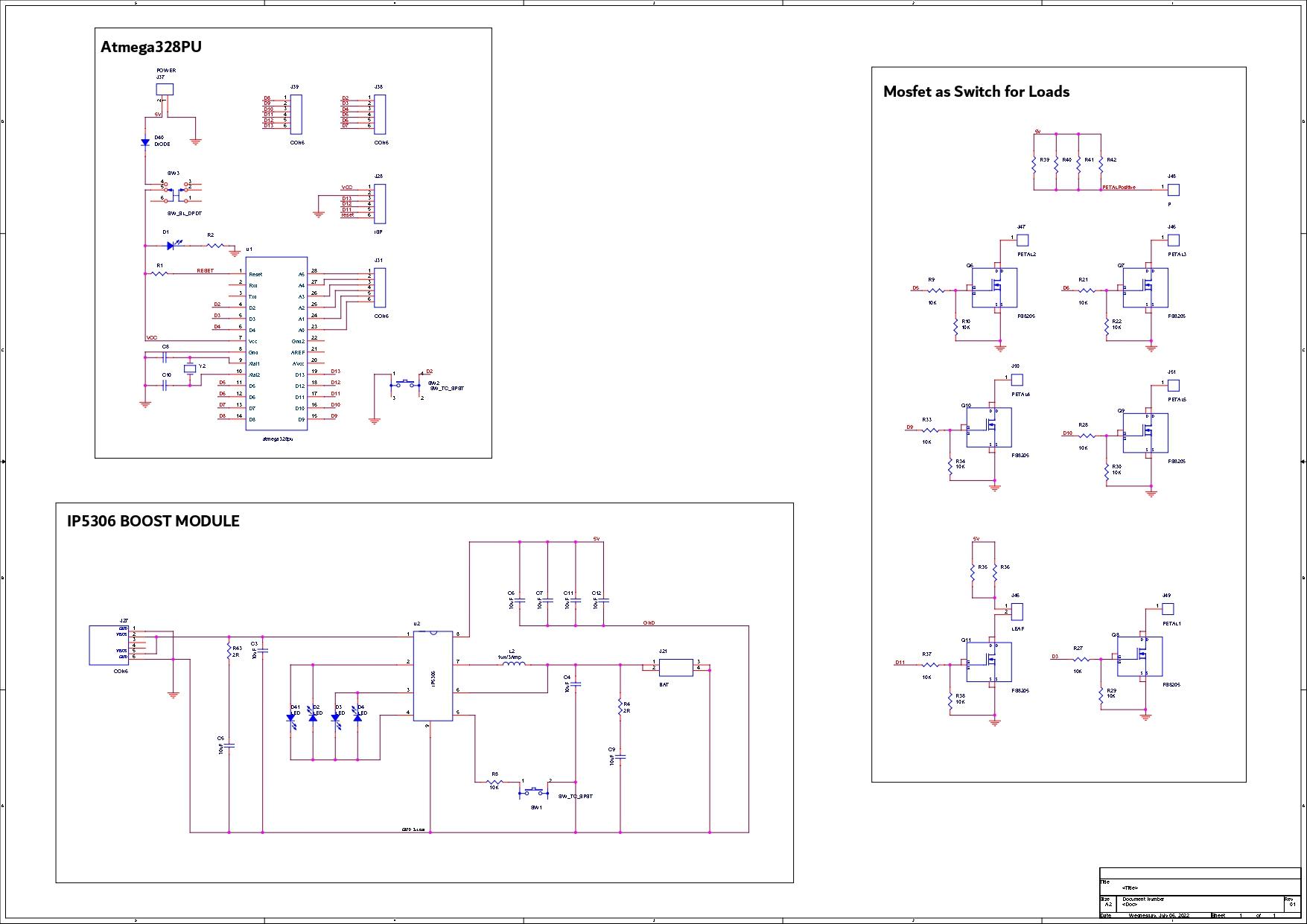Select the C12 output capacitor symbol
Screen dimensions: 1307x924
tap(604, 600)
